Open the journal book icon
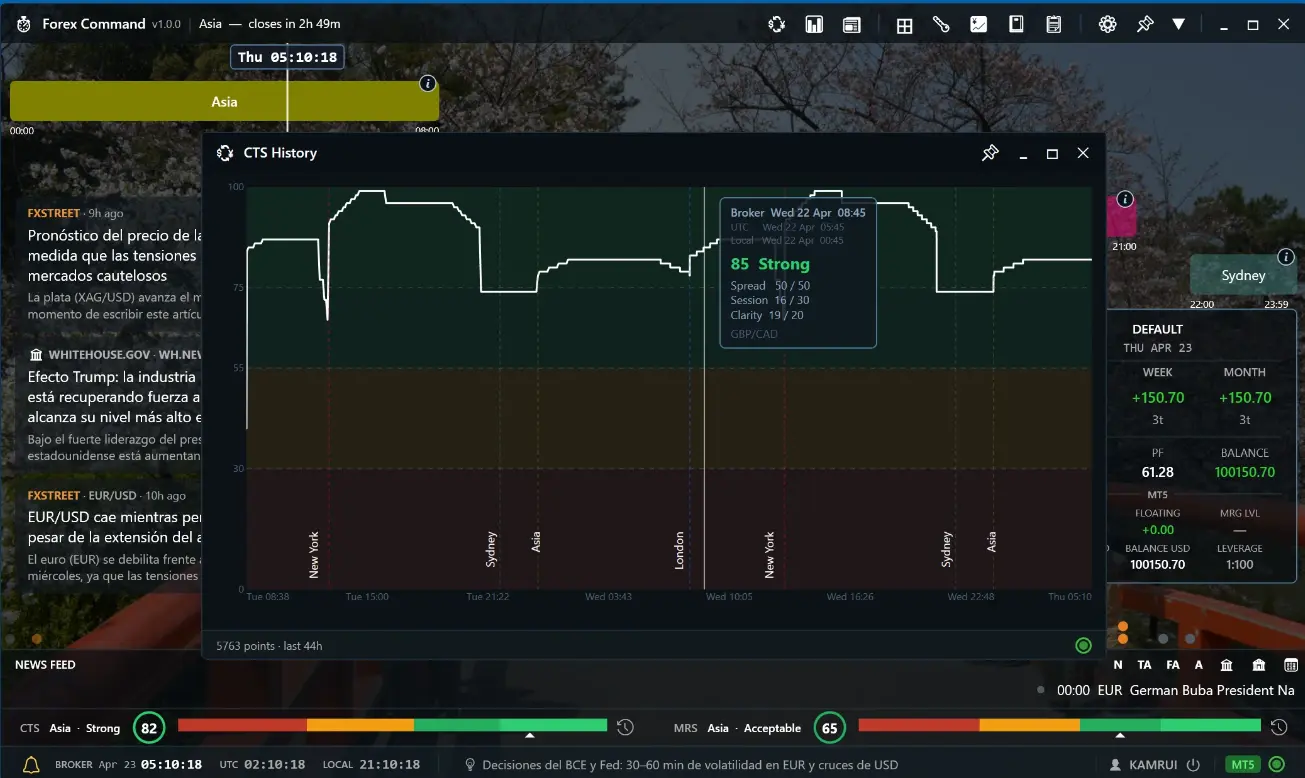This screenshot has height=778, width=1305. coord(1016,24)
